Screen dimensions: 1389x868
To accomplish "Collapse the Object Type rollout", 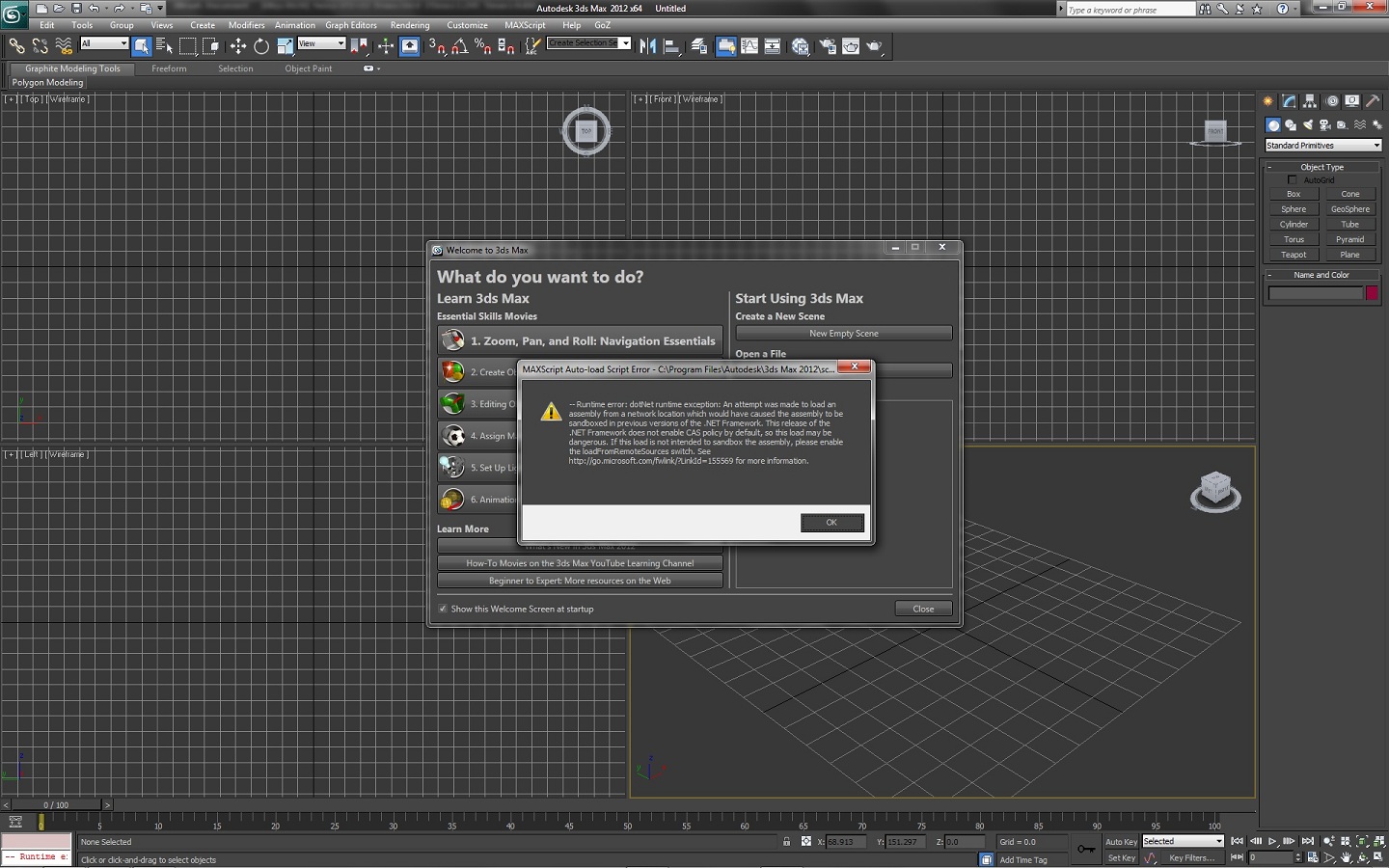I will 1322,167.
